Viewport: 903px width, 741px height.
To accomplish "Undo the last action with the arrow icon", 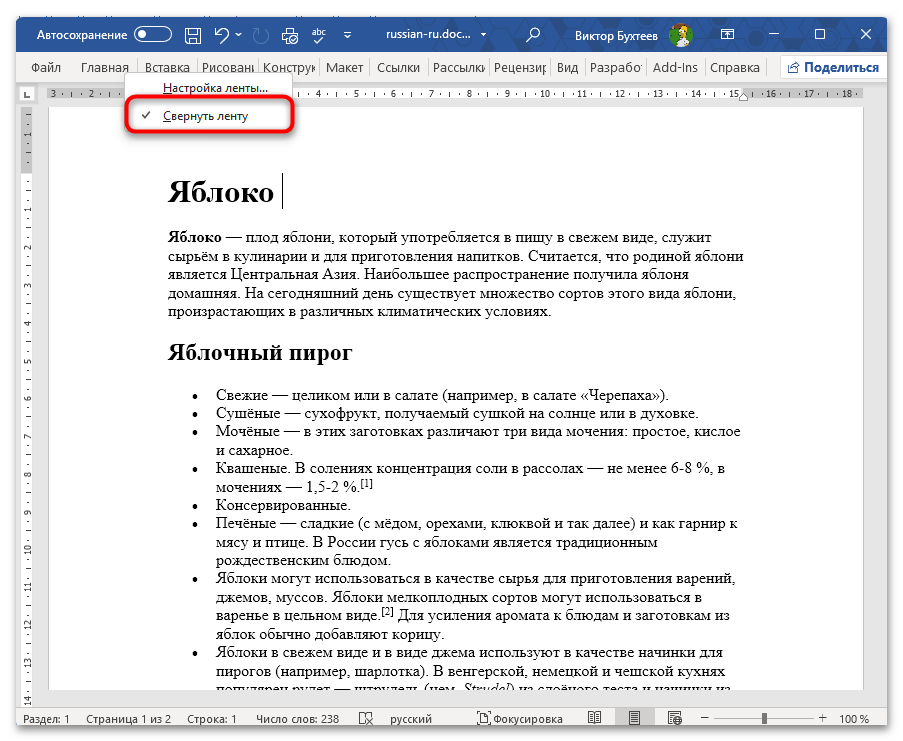I will tap(222, 35).
